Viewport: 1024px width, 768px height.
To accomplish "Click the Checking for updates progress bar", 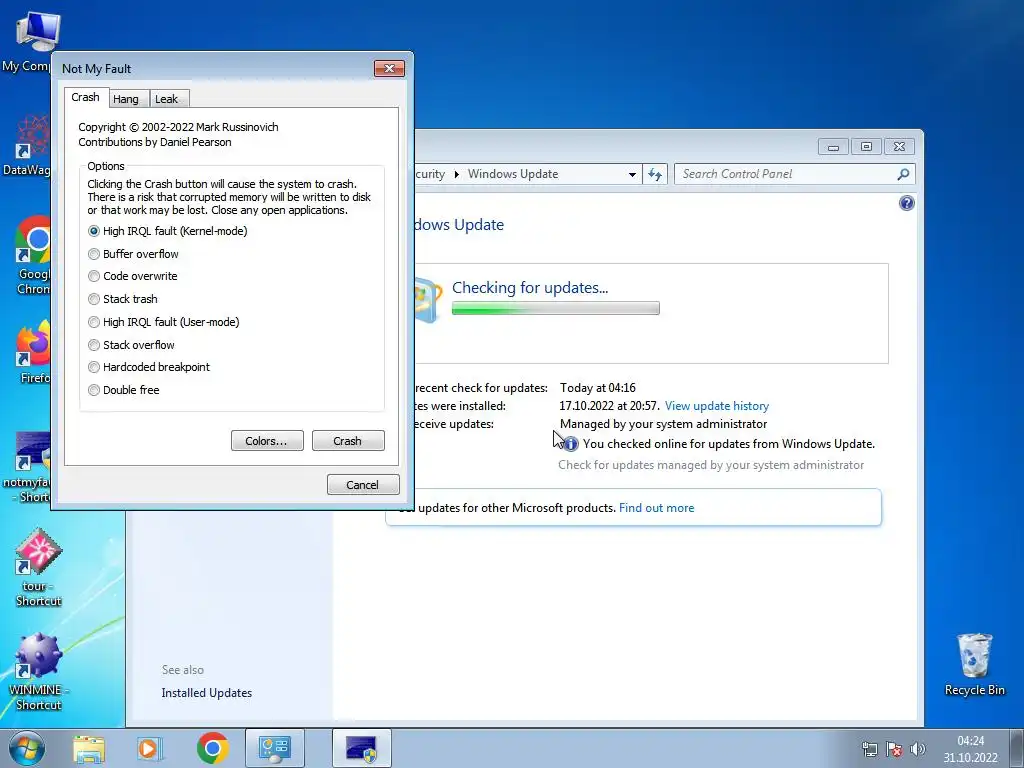I will [556, 308].
